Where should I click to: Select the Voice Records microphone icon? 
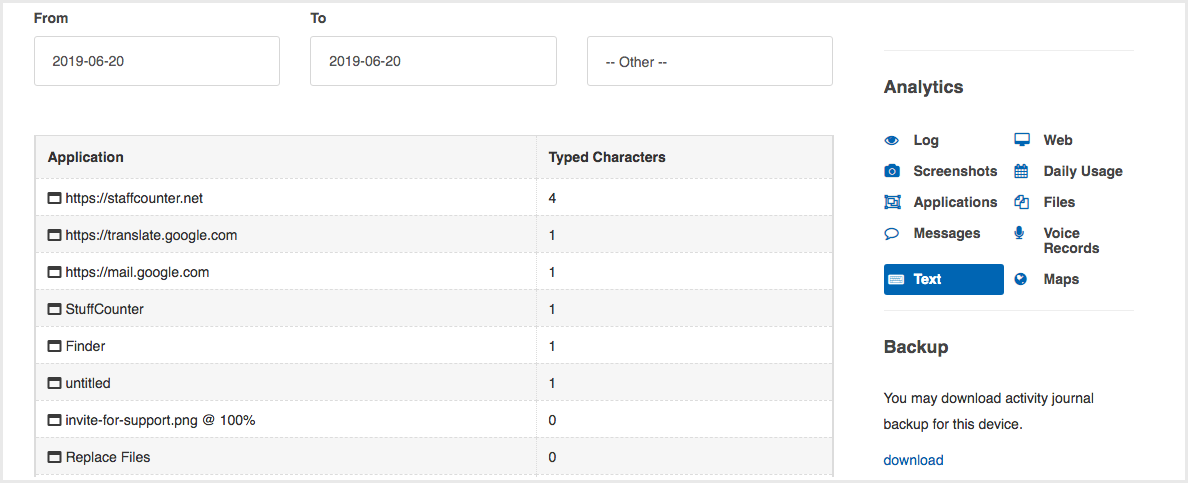tap(1020, 233)
